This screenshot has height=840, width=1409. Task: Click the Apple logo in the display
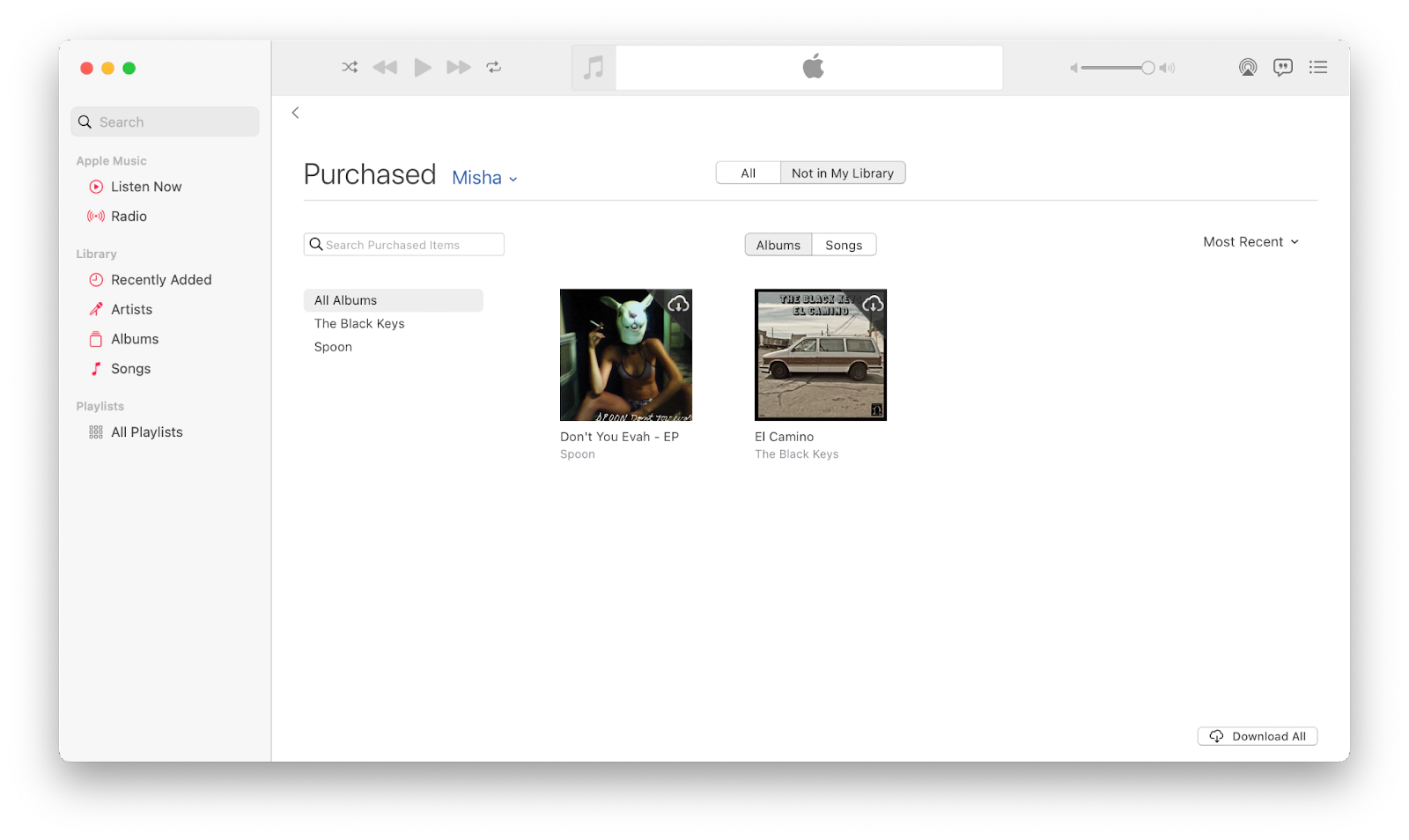[x=813, y=66]
